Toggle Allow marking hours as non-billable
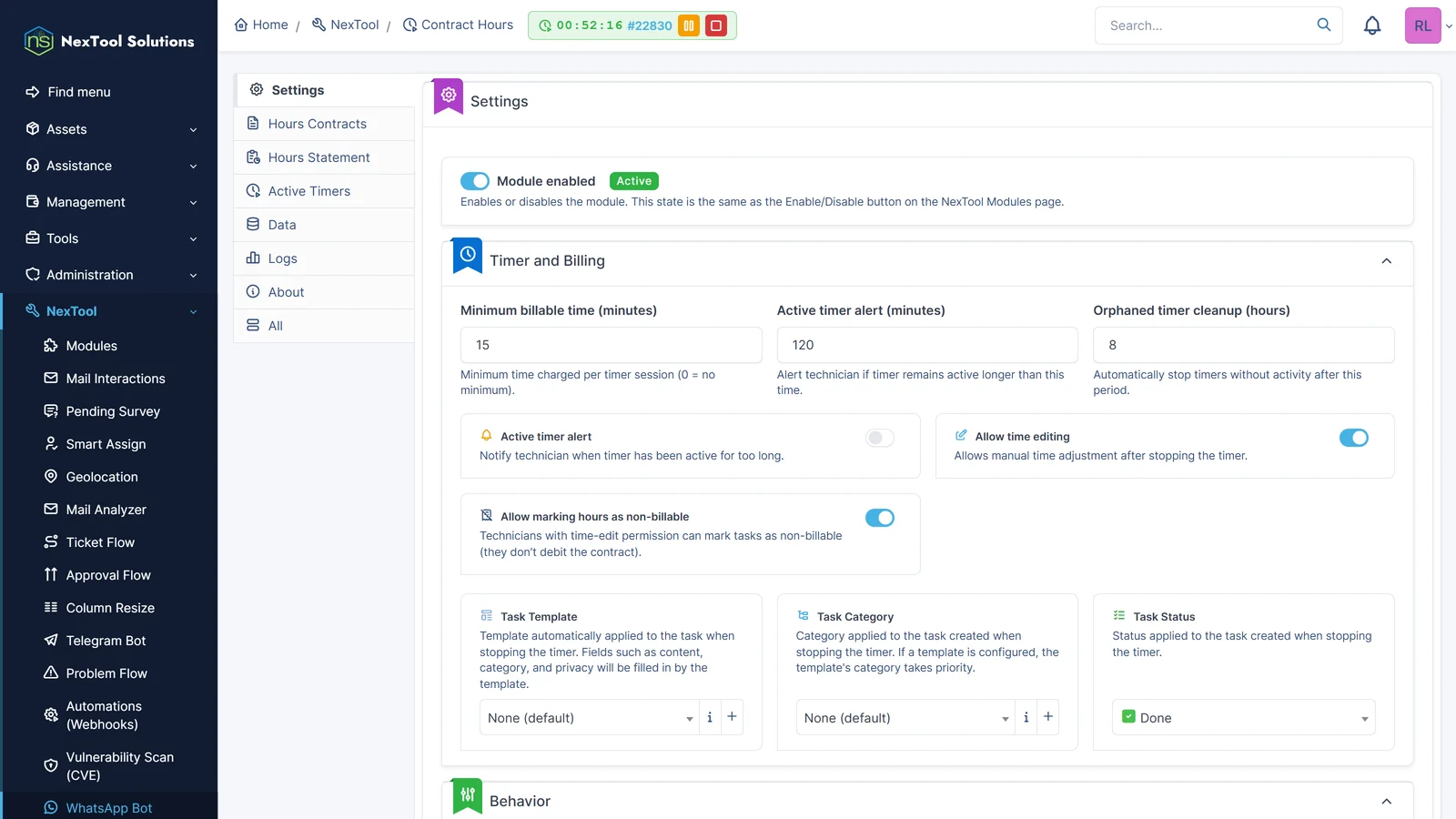 point(880,518)
